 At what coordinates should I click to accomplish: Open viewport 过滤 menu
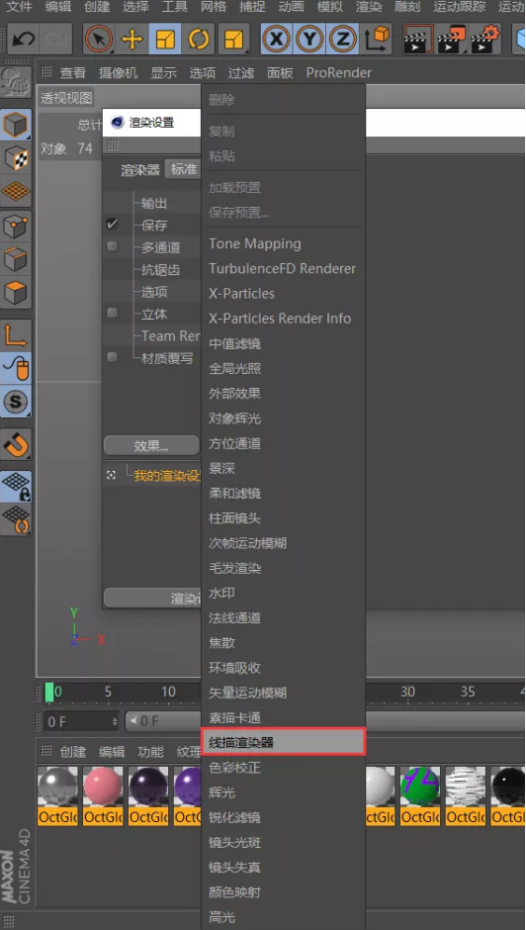(x=241, y=73)
